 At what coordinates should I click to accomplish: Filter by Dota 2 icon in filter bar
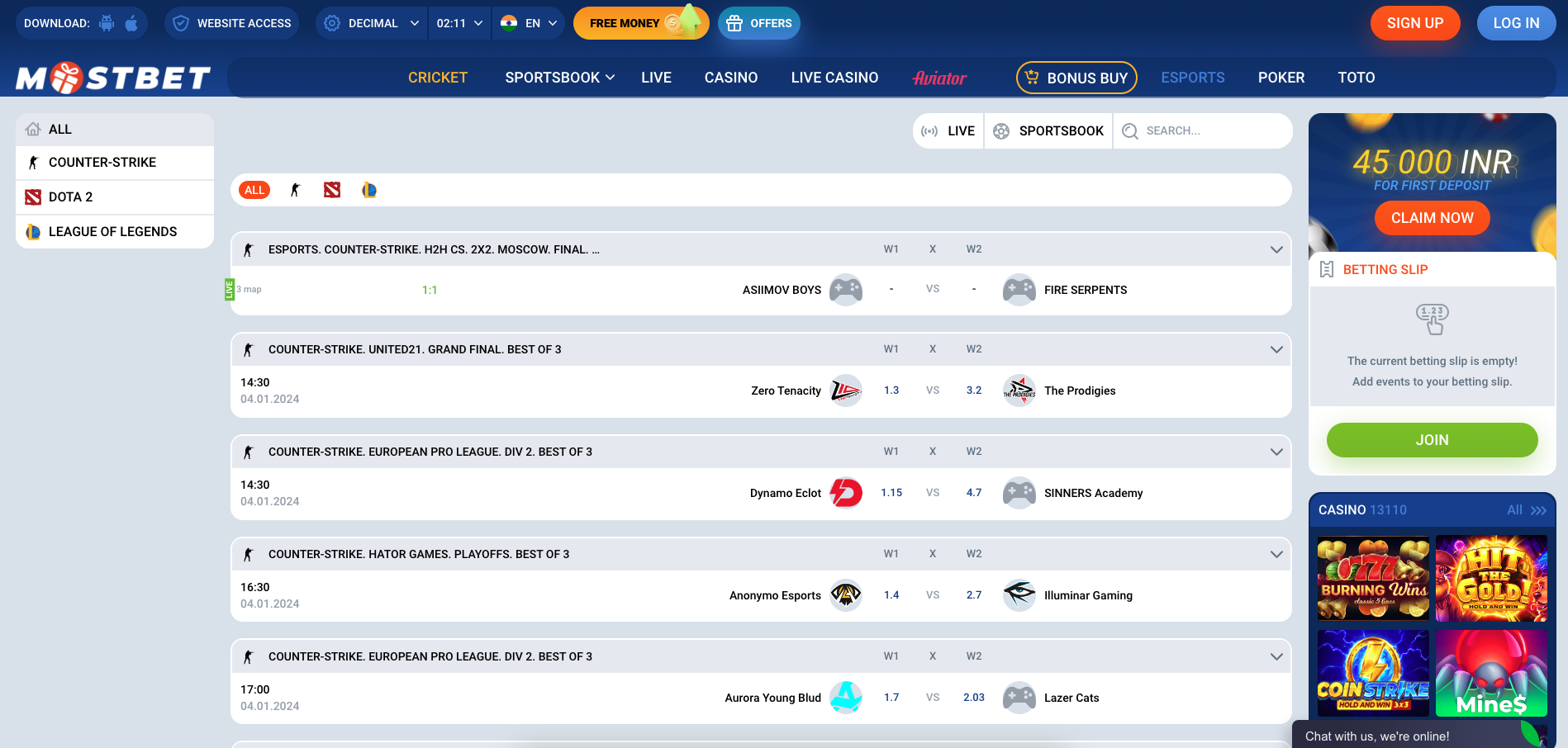332,190
